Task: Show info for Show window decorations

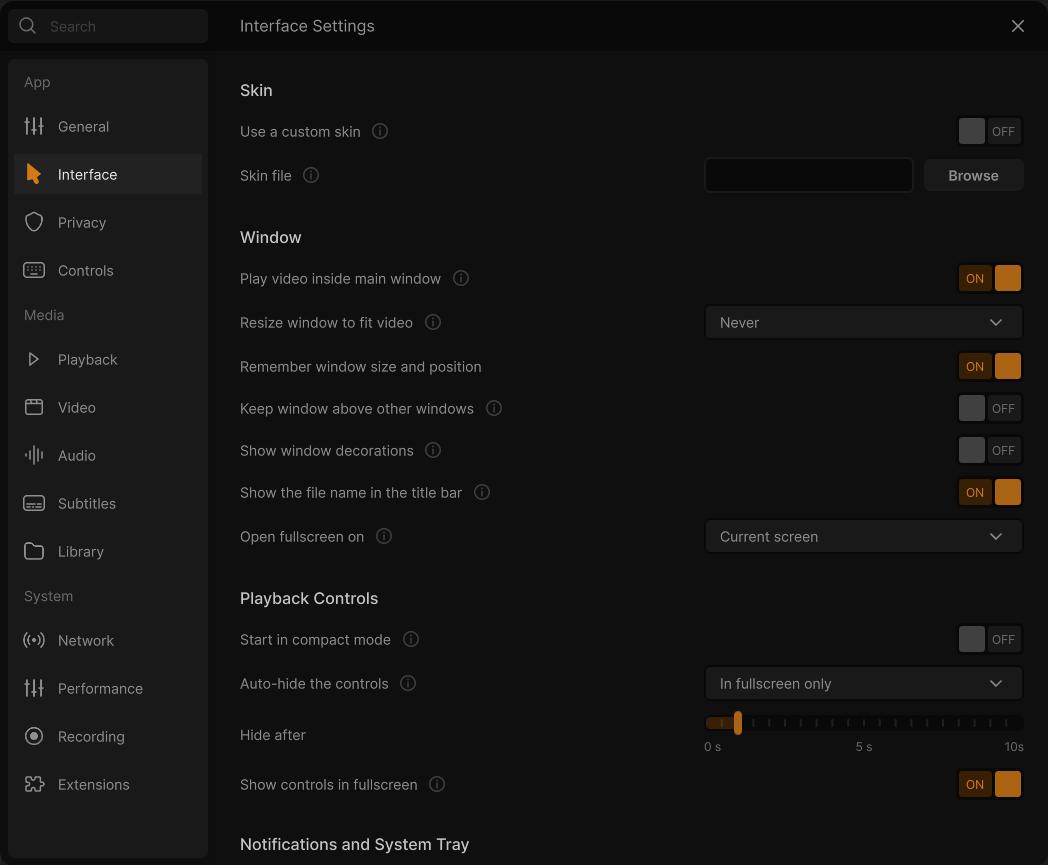Action: (x=433, y=451)
